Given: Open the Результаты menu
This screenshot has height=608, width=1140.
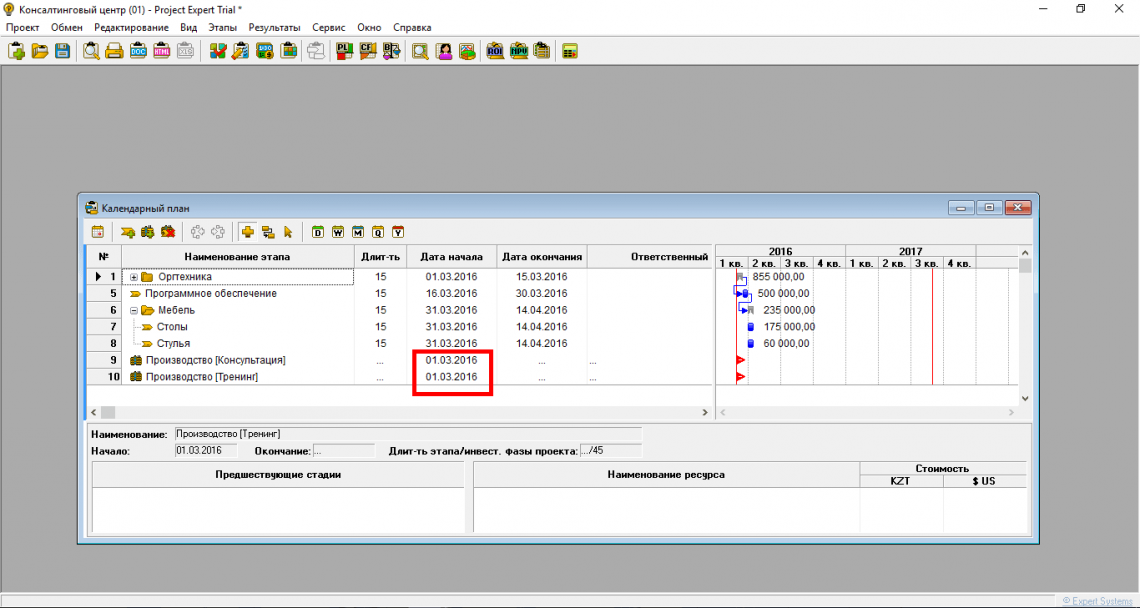Looking at the screenshot, I should click(x=274, y=28).
